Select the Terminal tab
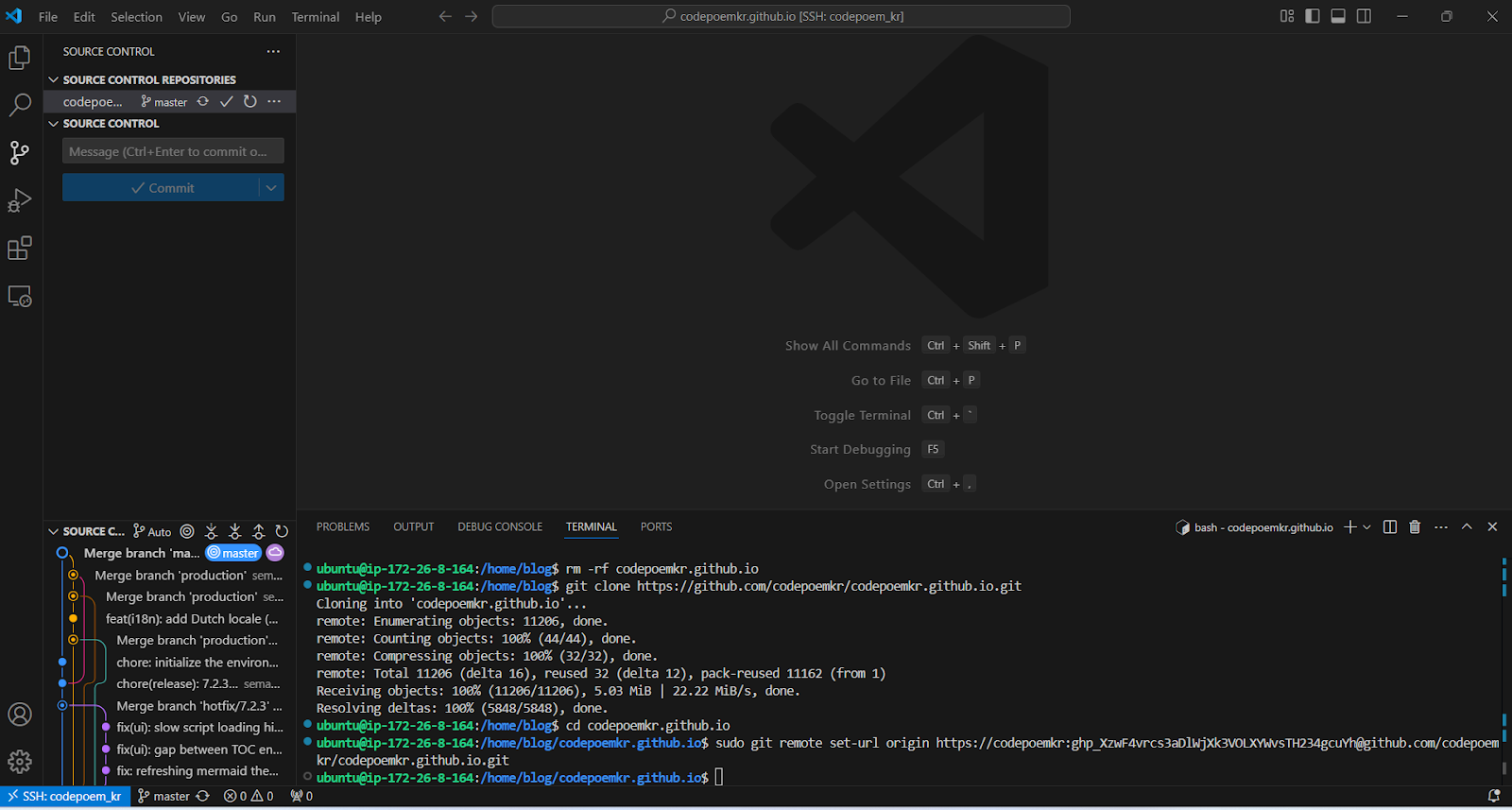 592,526
